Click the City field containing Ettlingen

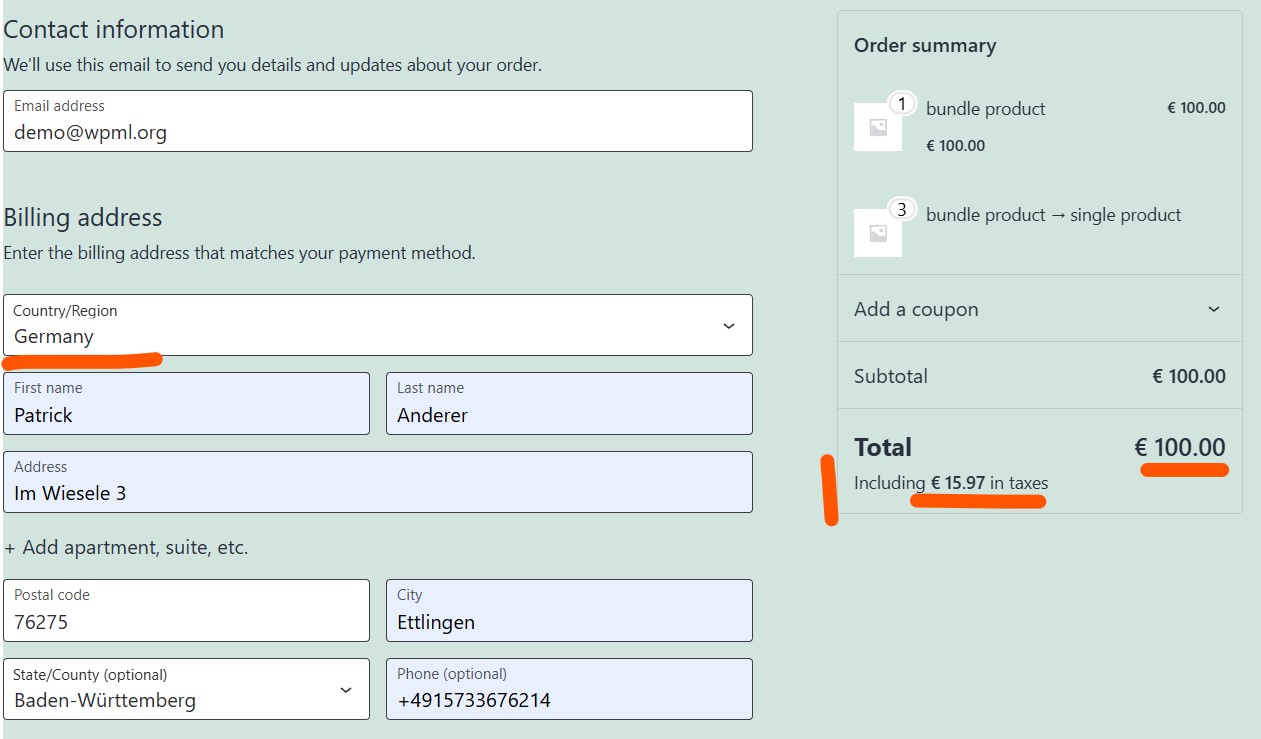[x=569, y=611]
